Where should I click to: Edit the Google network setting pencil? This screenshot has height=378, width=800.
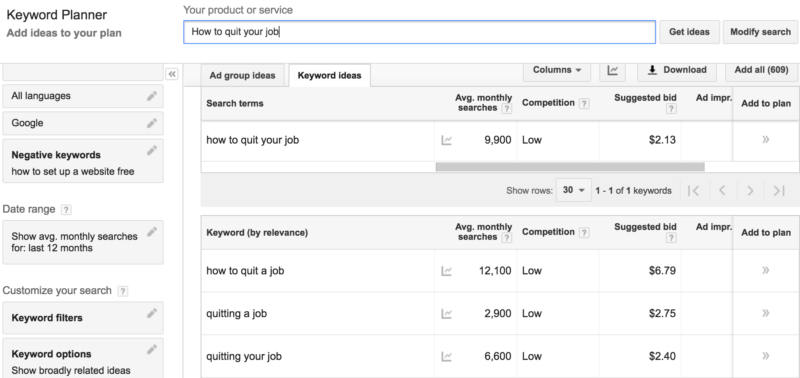pos(152,123)
